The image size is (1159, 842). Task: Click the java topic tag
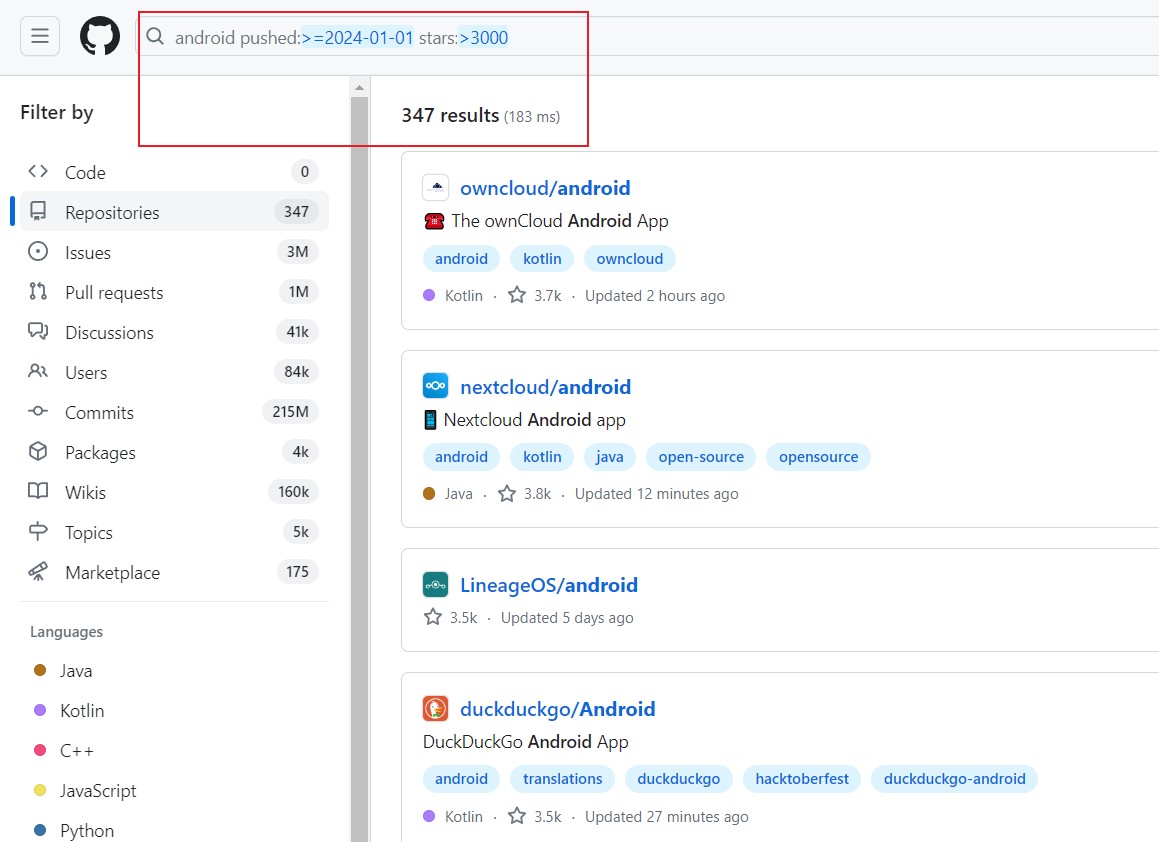coord(610,457)
